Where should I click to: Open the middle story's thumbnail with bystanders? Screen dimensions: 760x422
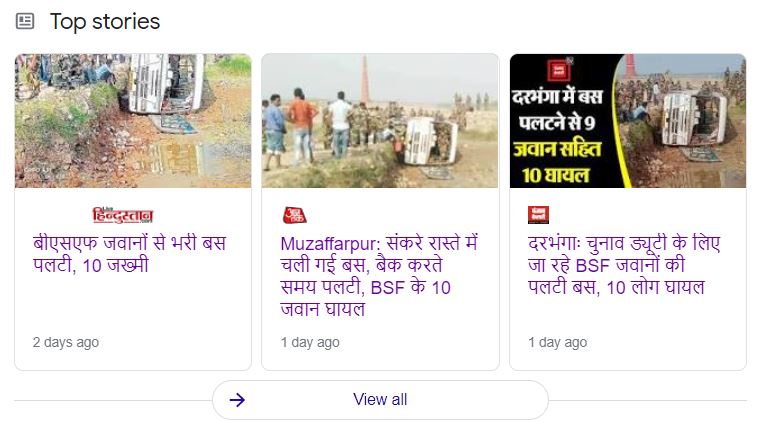380,121
